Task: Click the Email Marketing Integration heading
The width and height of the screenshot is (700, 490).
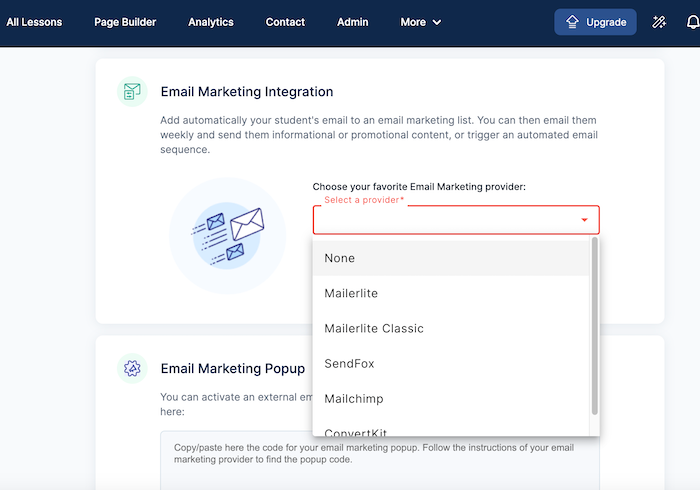Action: tap(247, 91)
